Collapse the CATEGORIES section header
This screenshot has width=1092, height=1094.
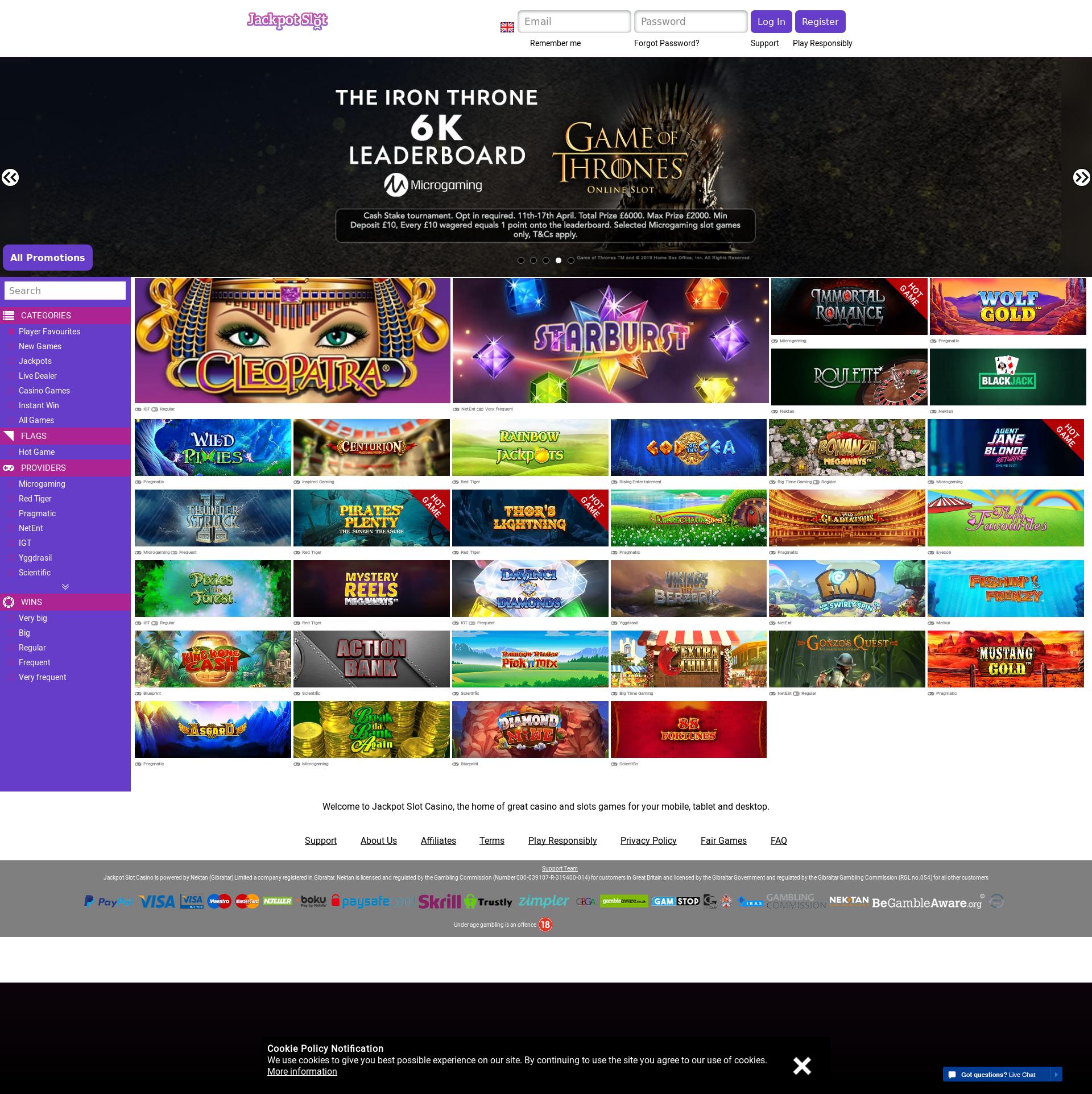point(65,316)
